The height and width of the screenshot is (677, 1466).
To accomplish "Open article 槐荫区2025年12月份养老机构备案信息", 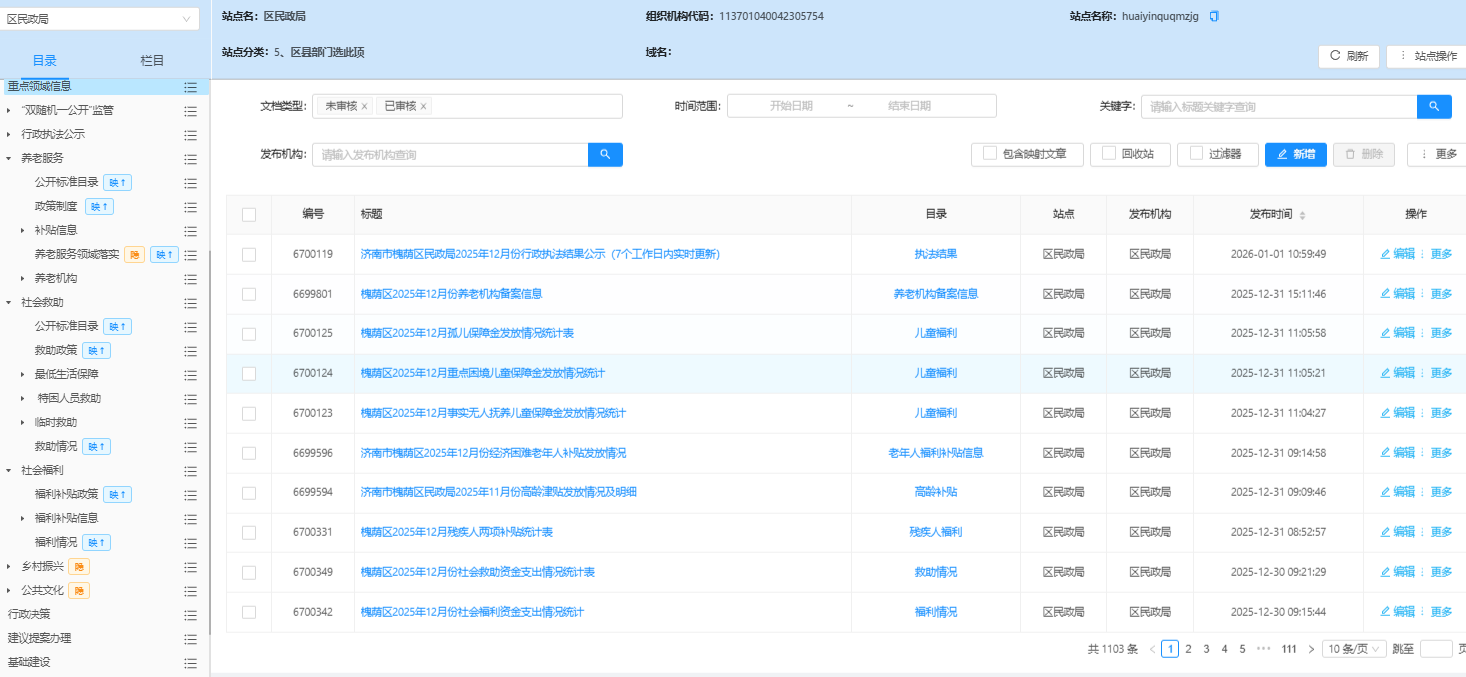I will coord(451,294).
